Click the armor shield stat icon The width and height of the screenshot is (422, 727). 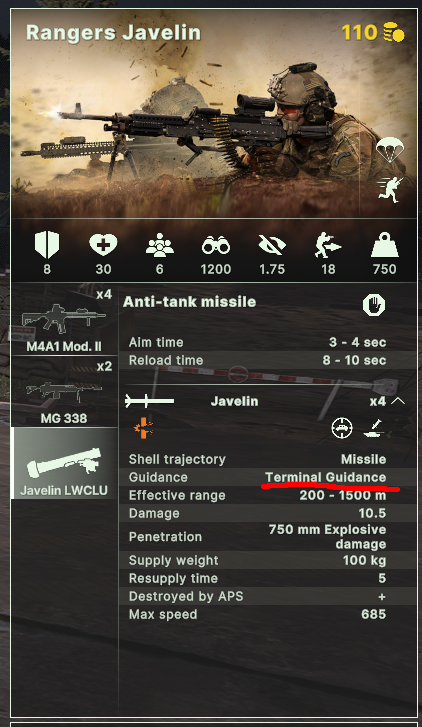click(x=47, y=244)
